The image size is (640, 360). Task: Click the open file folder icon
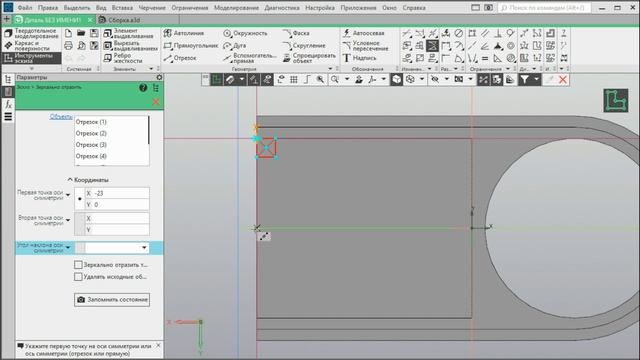[81, 33]
